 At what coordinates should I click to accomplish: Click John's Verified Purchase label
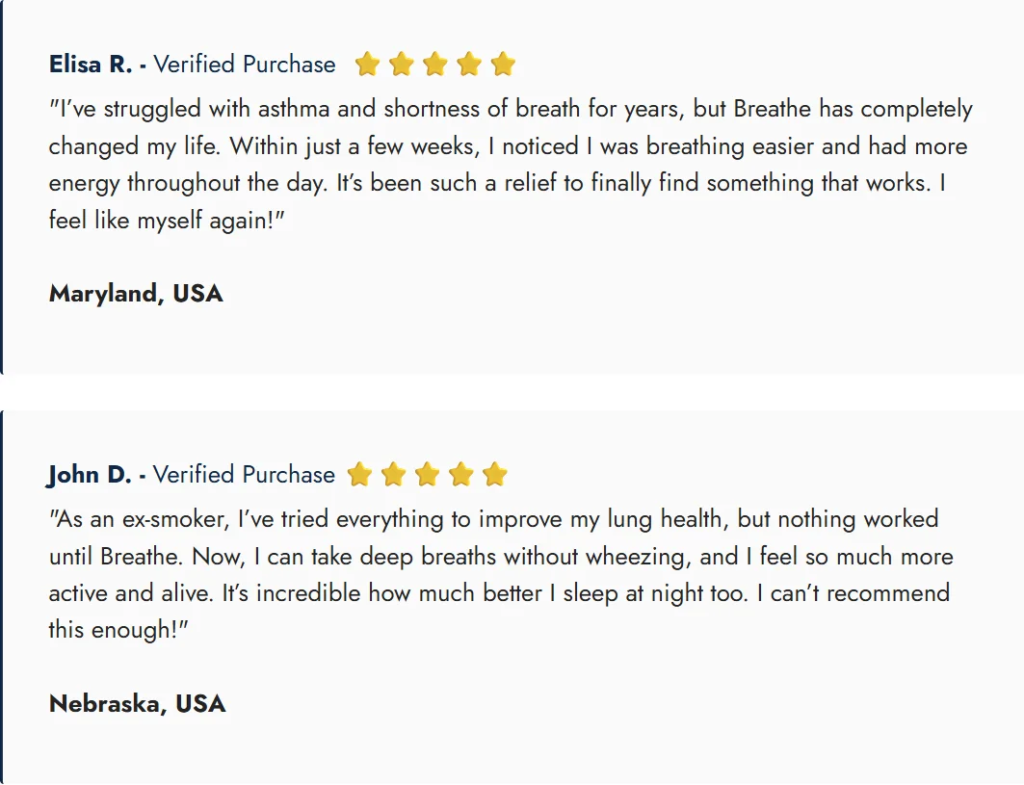pyautogui.click(x=244, y=474)
